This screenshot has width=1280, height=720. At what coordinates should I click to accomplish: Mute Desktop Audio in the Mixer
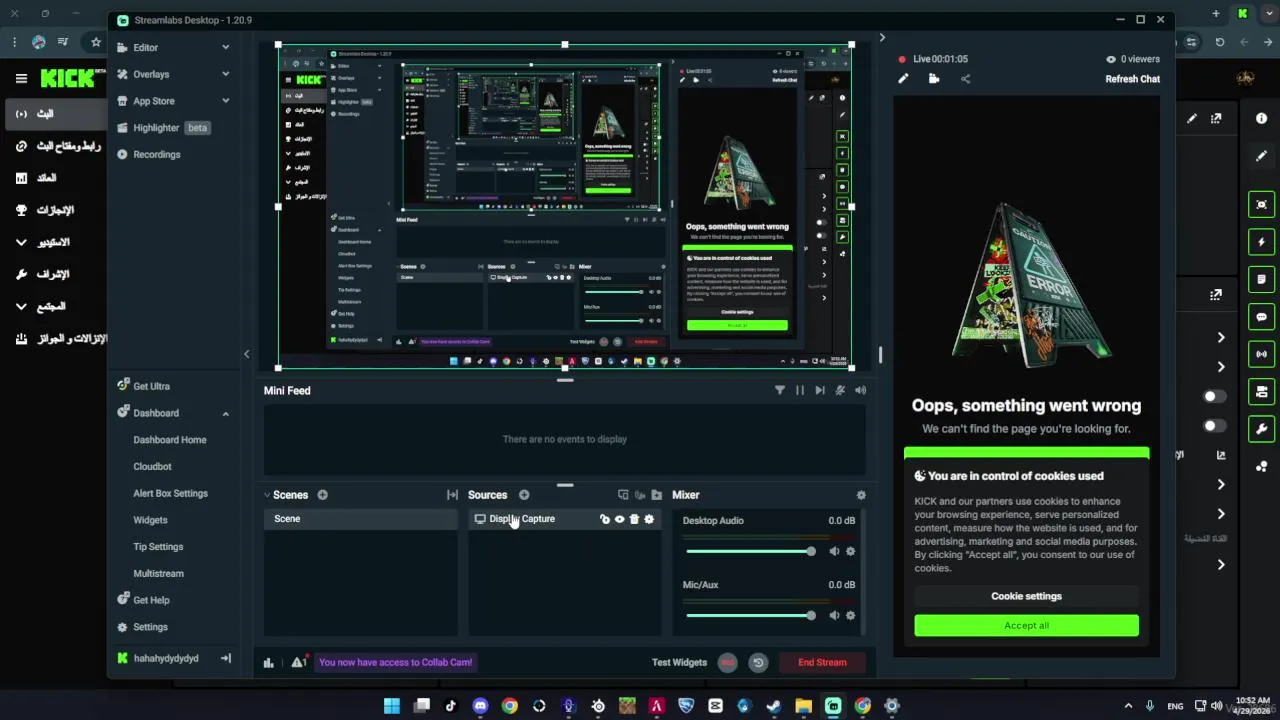(834, 552)
